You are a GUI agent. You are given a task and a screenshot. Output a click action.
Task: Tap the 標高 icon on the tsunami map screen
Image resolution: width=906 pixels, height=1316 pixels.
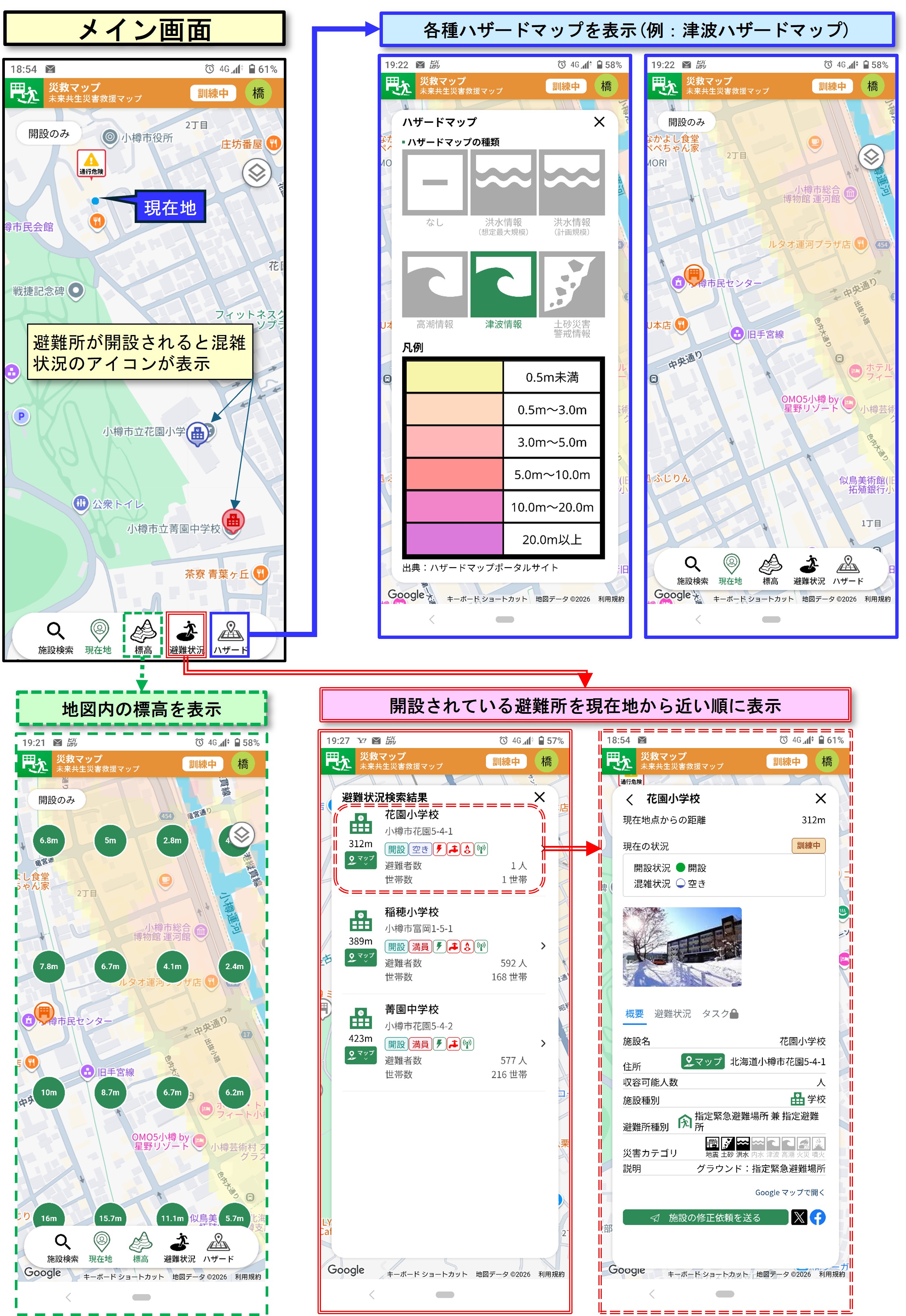(x=770, y=564)
